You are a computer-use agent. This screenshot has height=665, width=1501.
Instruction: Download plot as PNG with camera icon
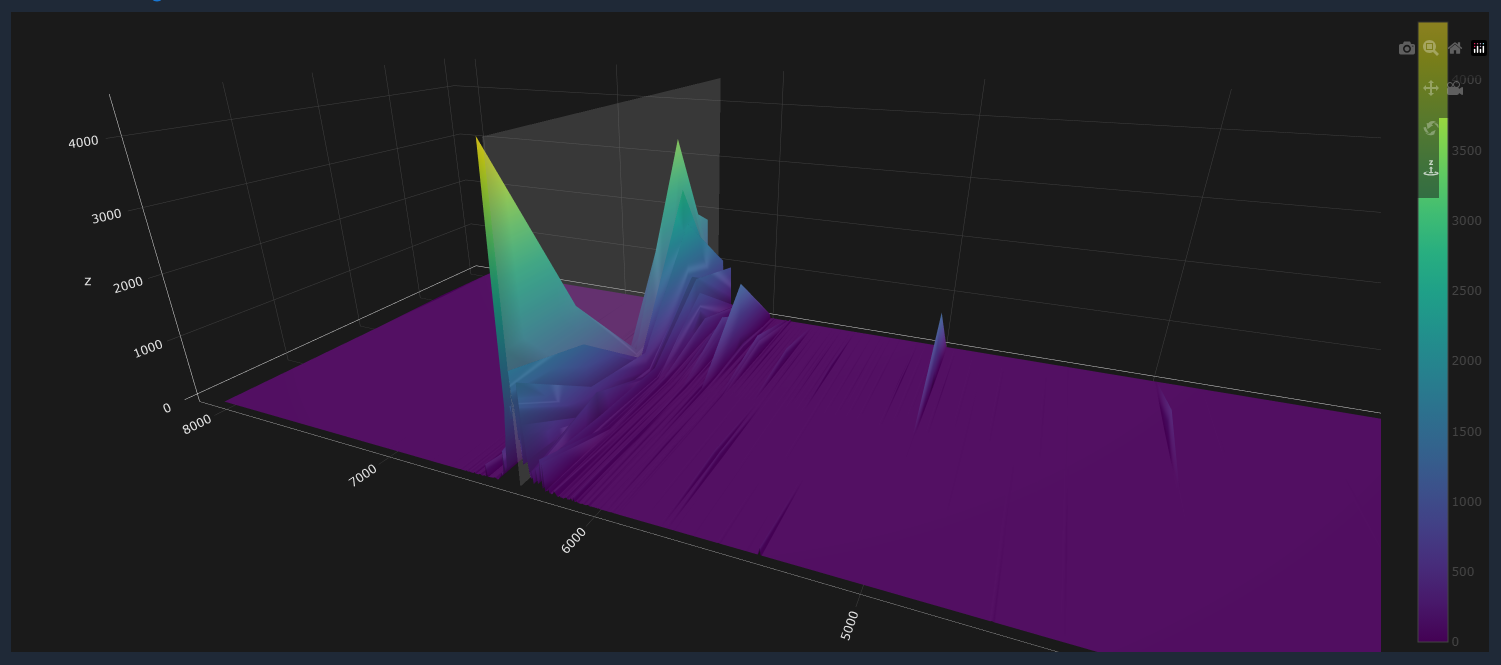pyautogui.click(x=1407, y=48)
